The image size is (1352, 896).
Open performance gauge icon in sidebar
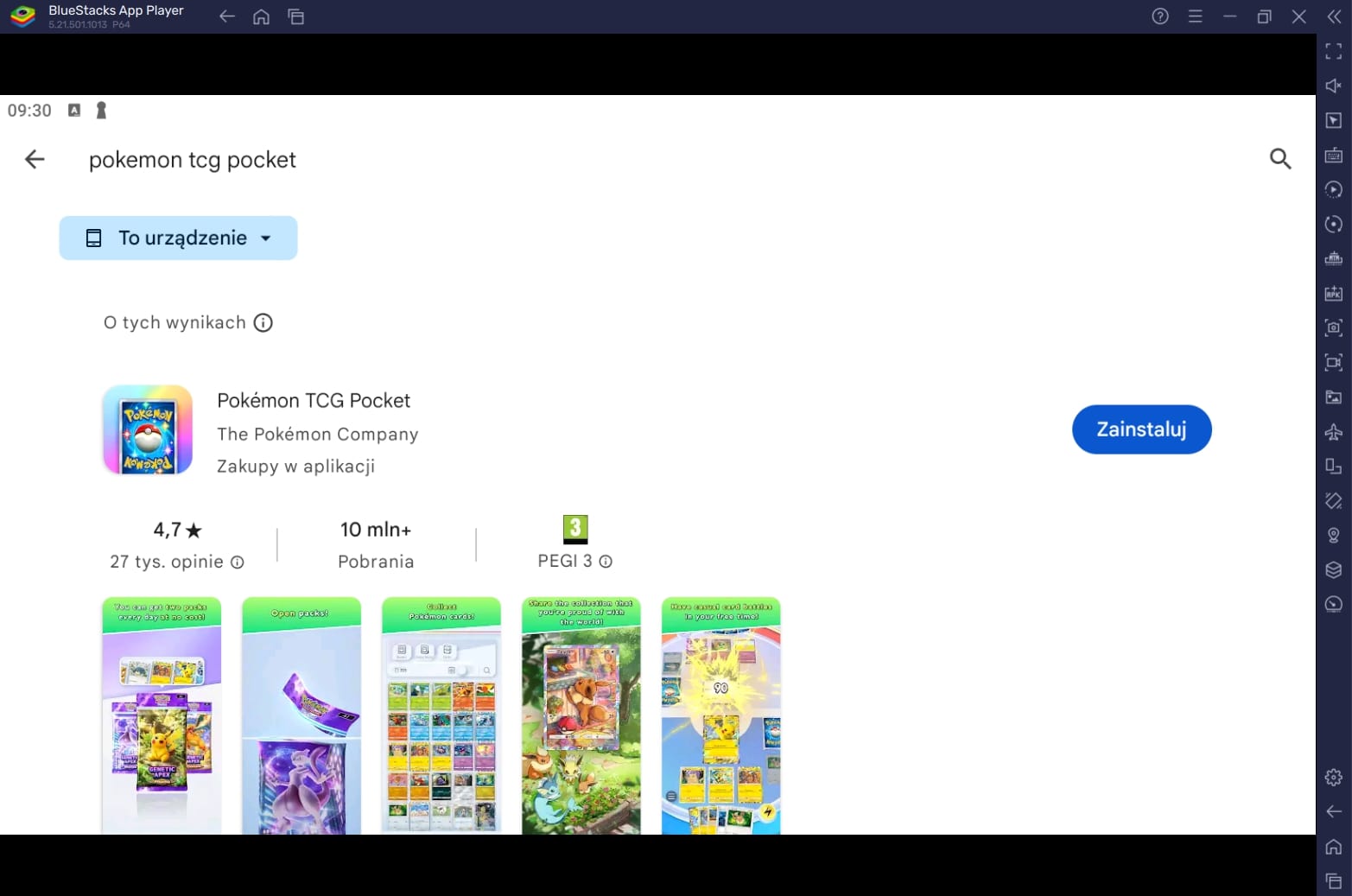pos(1334,605)
